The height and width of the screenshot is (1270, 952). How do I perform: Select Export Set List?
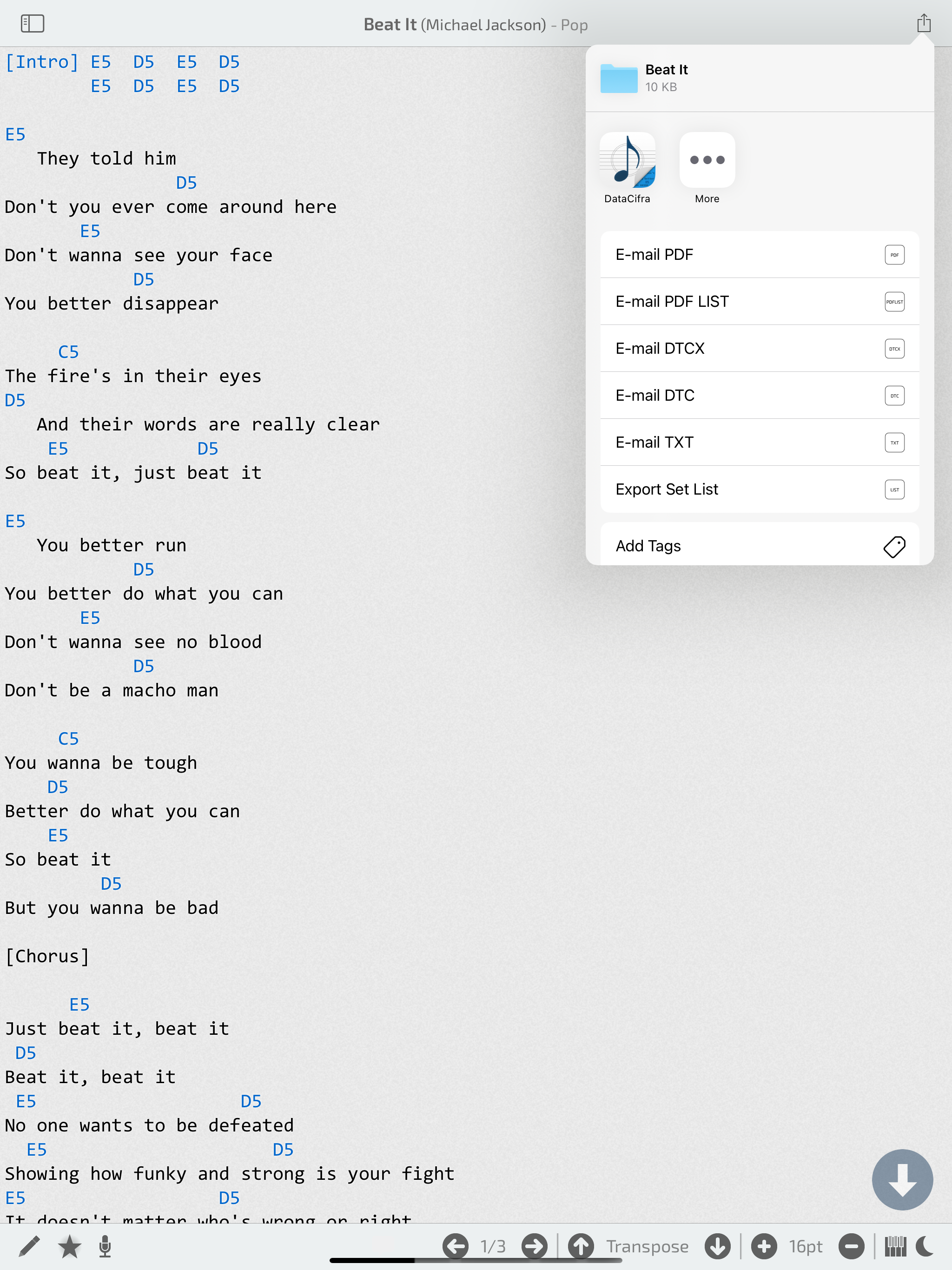(759, 489)
